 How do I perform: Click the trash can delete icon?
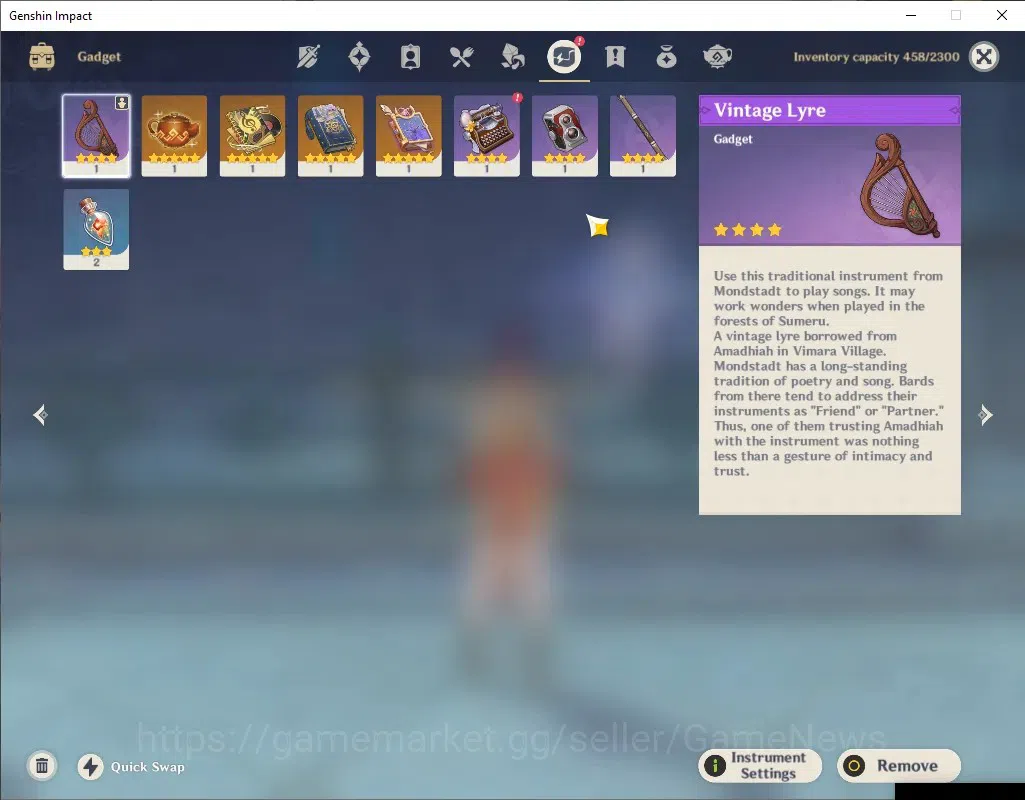tap(42, 765)
